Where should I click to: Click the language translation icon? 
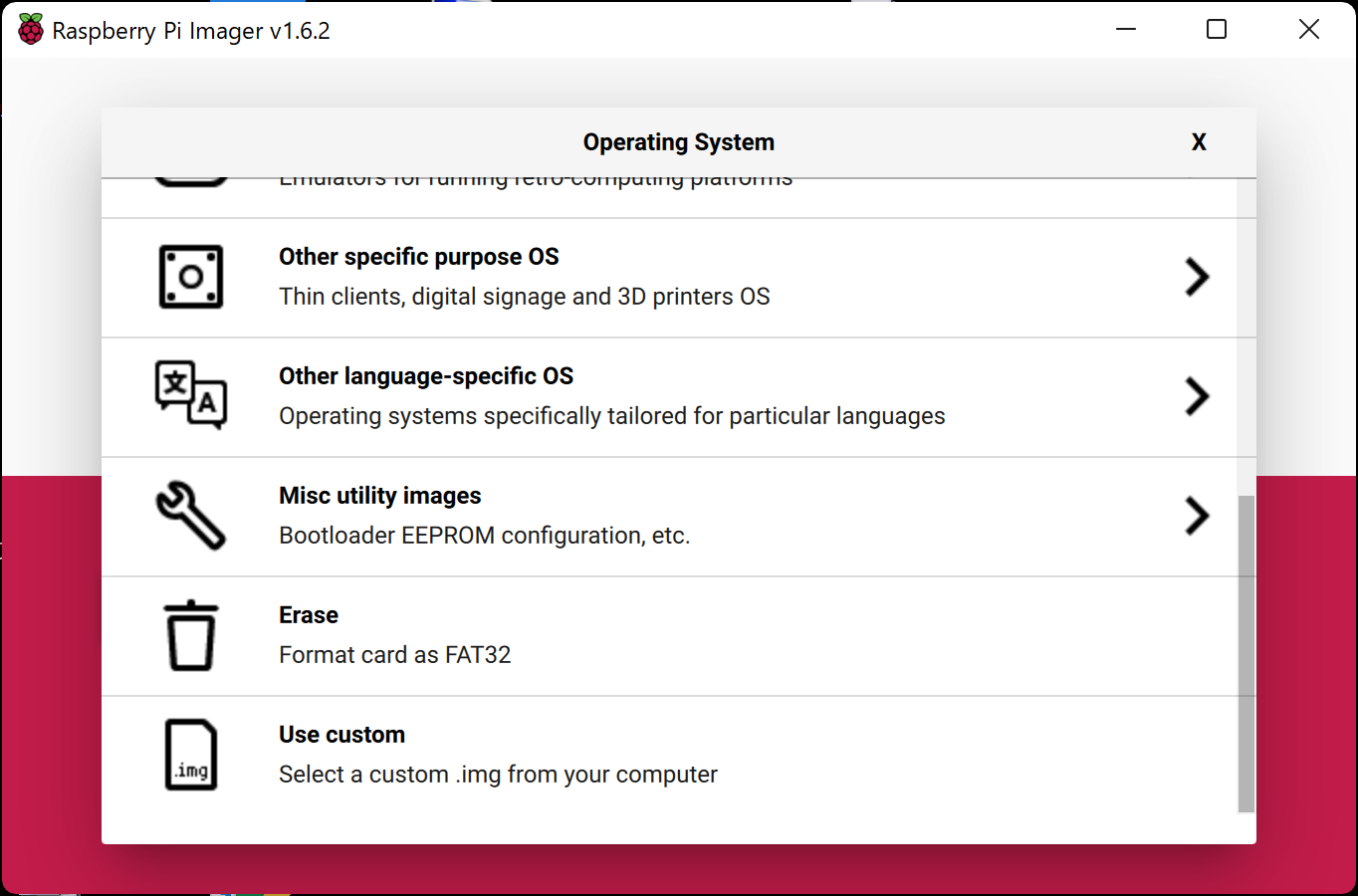pos(190,395)
